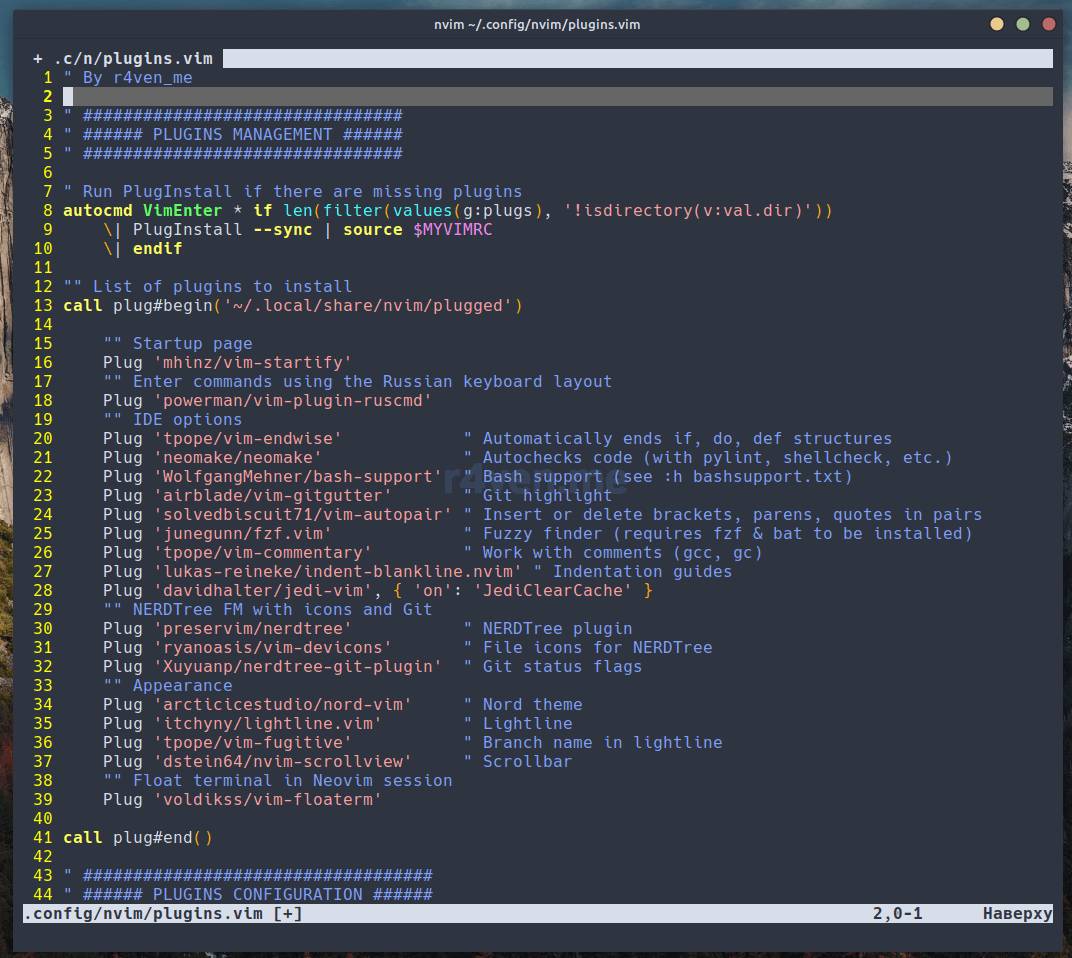
Task: Click the $MYVIMRC variable on line 9
Action: click(452, 230)
